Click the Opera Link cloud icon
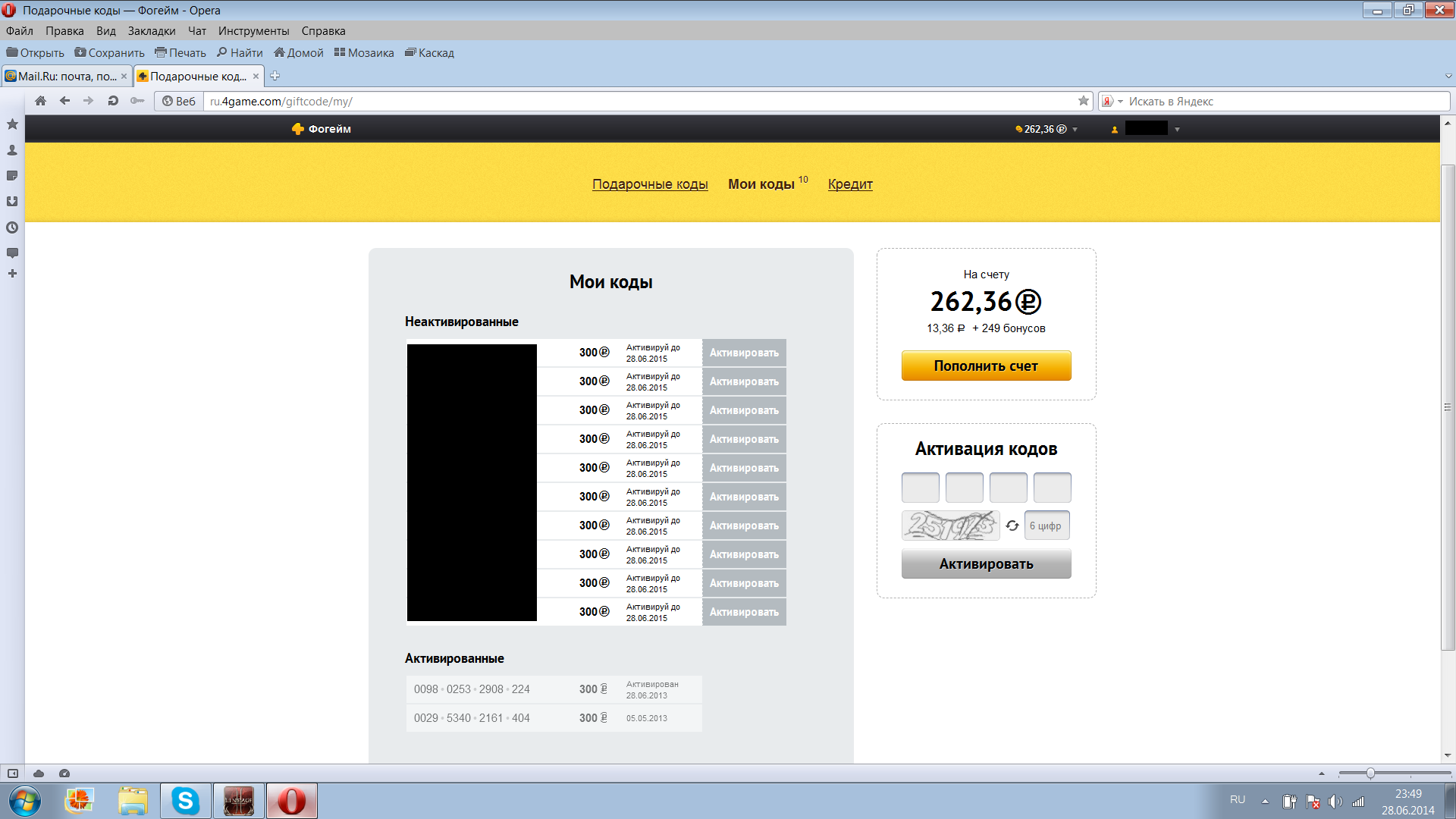 click(x=39, y=773)
